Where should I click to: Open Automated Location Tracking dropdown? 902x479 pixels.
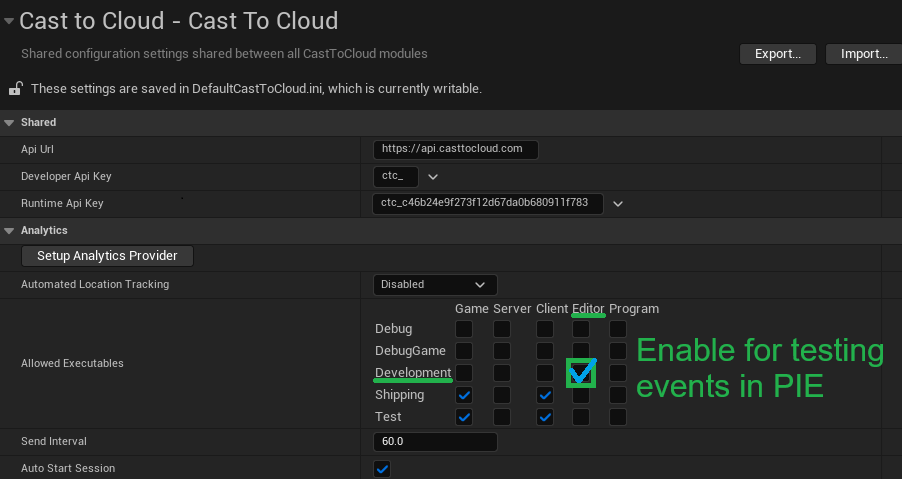coord(435,284)
